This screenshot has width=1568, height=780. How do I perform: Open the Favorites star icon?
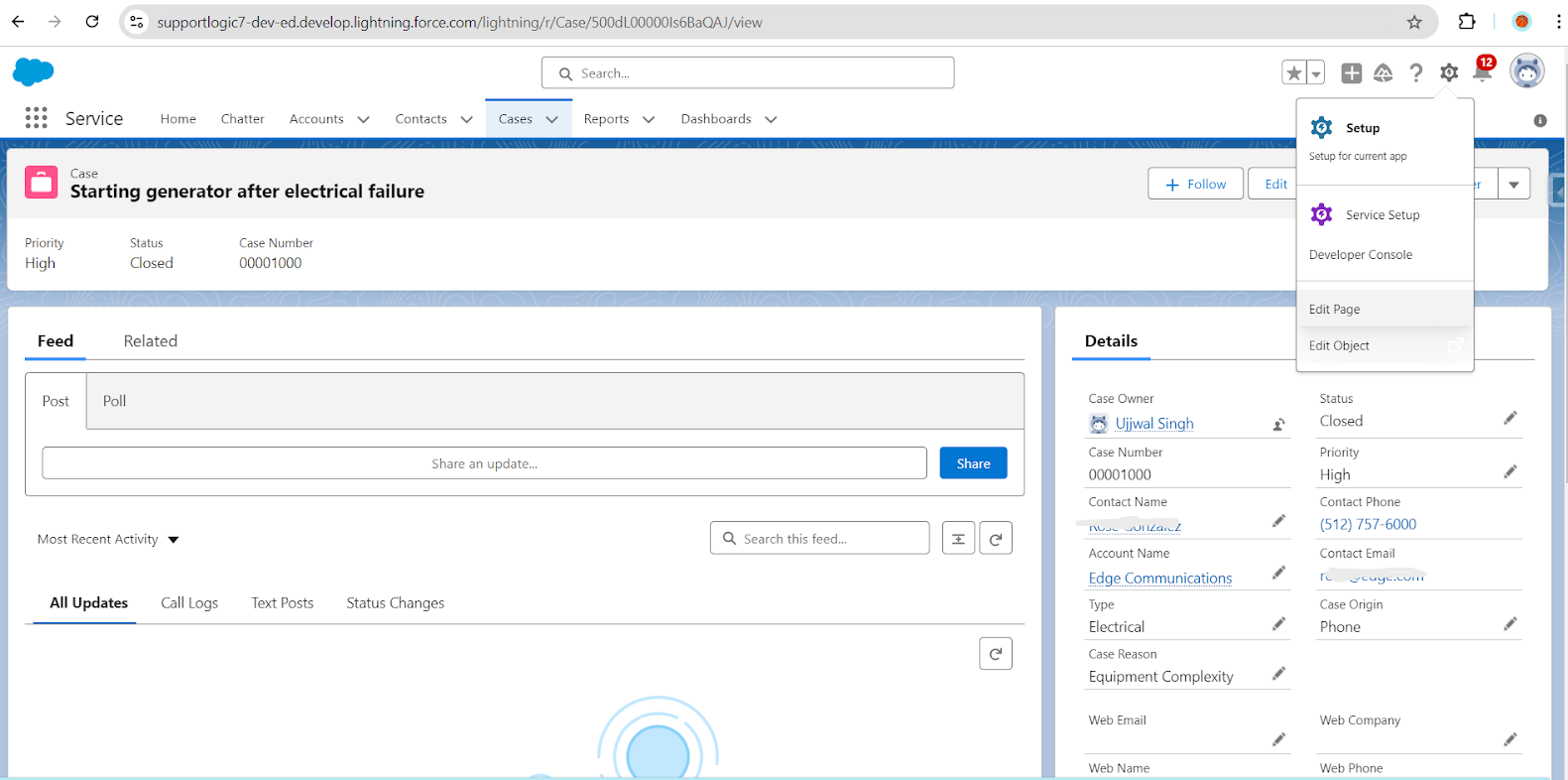coord(1294,72)
